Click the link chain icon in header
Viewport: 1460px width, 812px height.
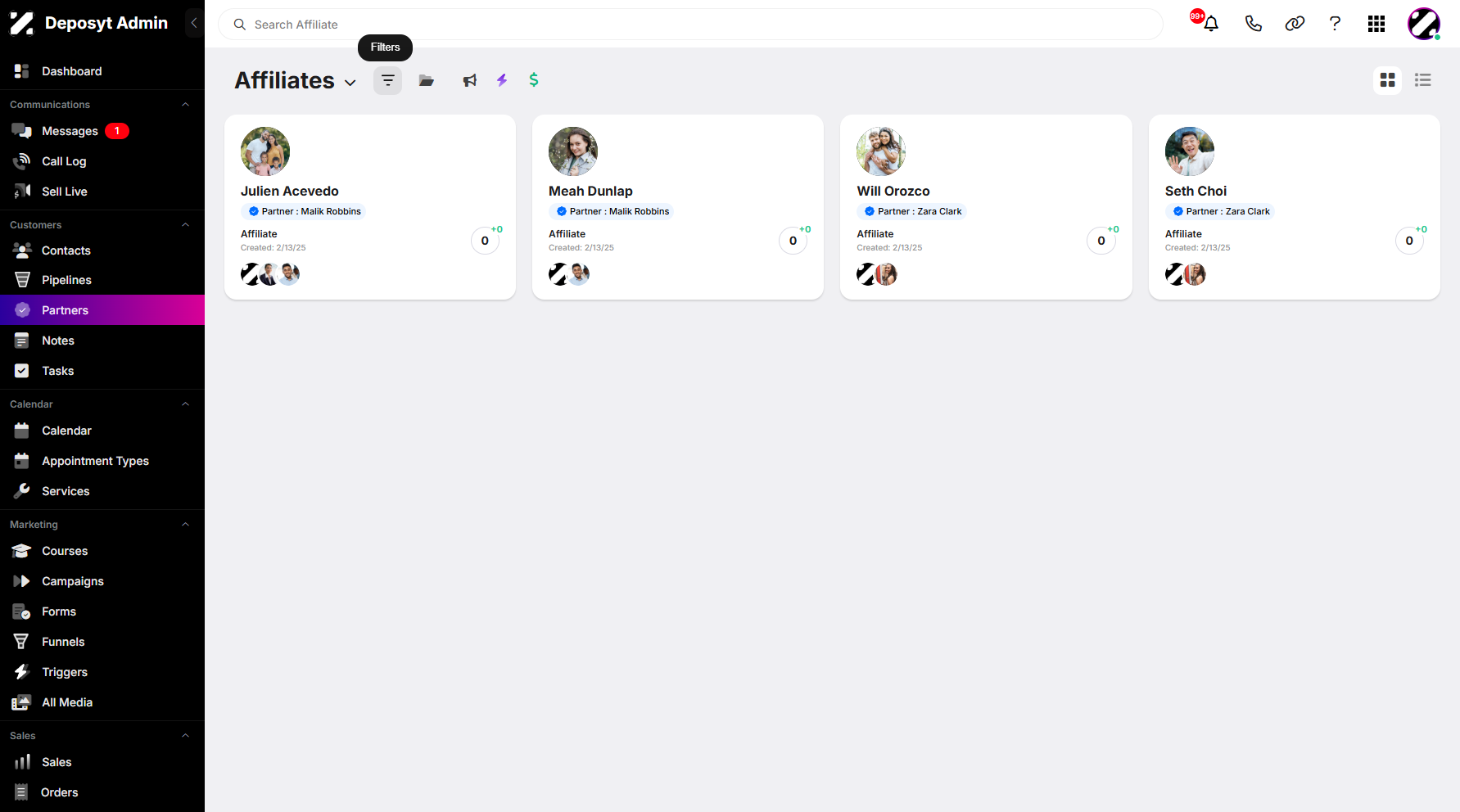pyautogui.click(x=1295, y=24)
